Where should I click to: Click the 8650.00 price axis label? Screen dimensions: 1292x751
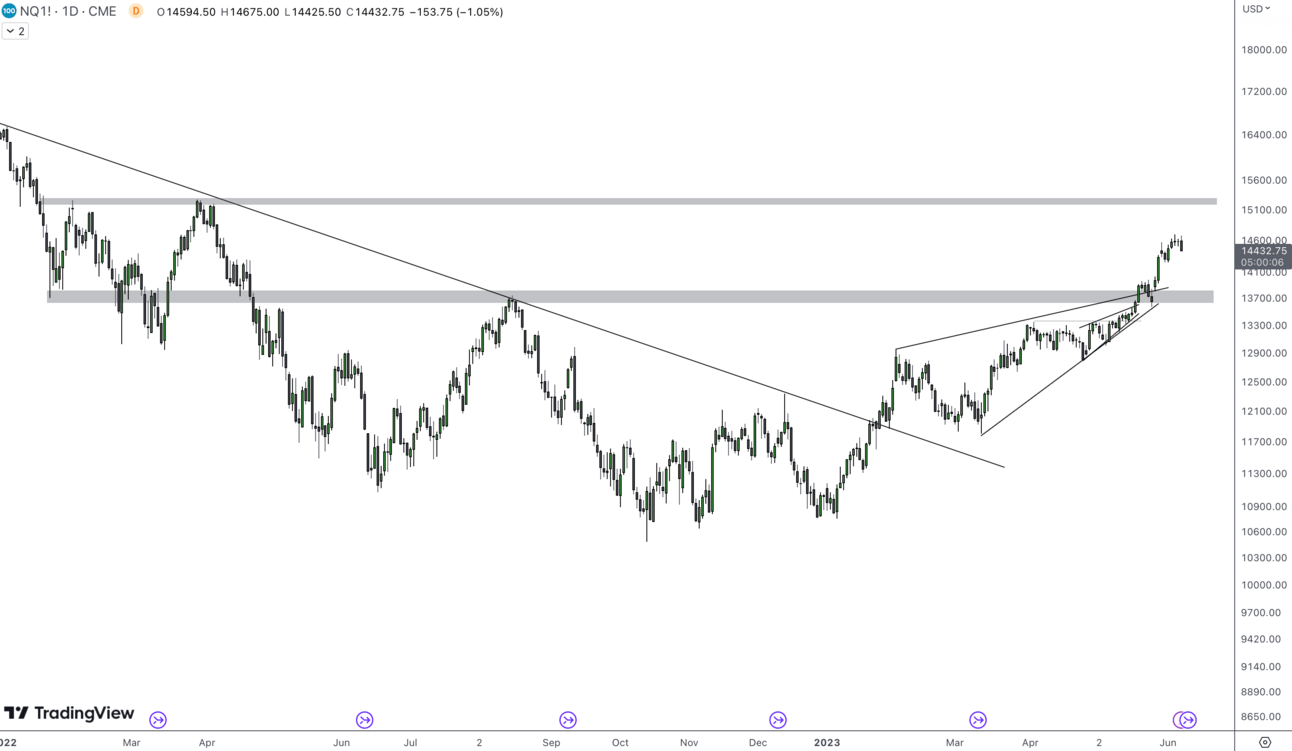(x=1262, y=717)
